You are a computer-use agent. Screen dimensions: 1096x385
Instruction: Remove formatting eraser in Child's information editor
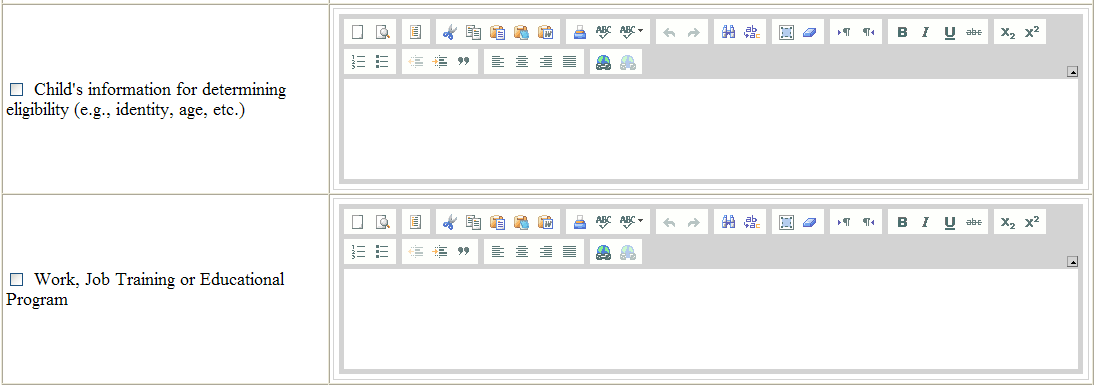pyautogui.click(x=810, y=31)
